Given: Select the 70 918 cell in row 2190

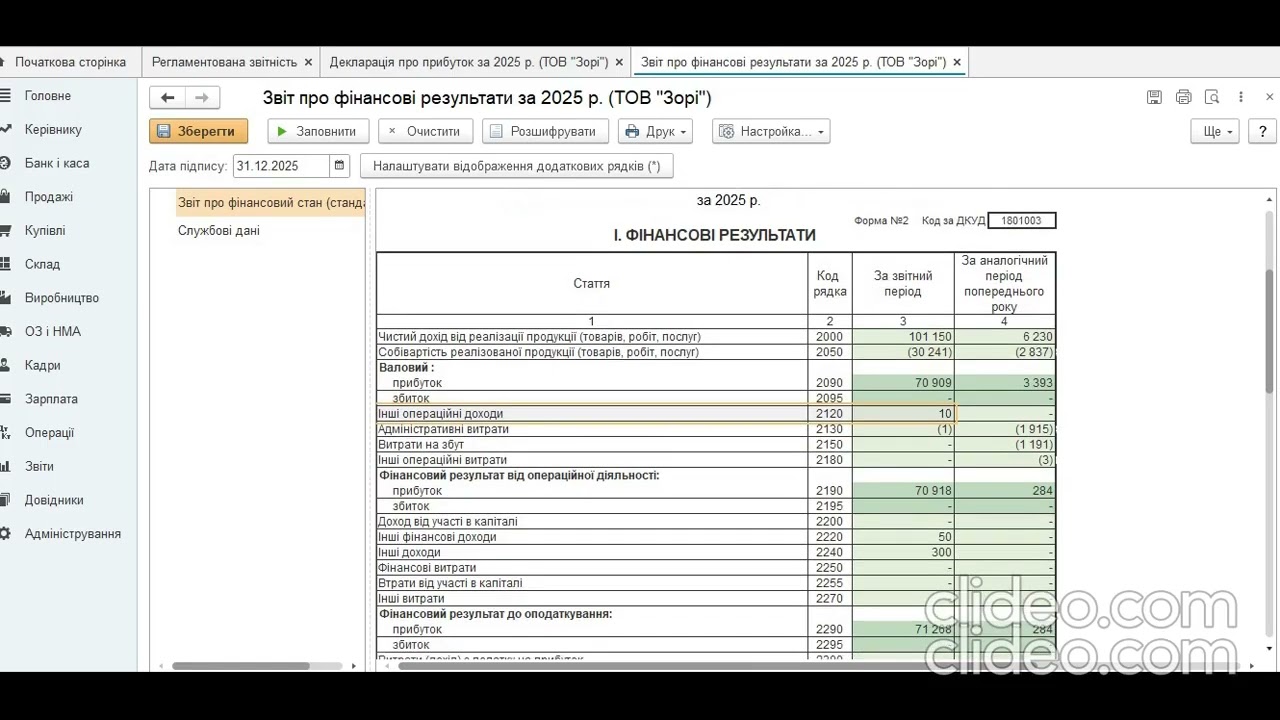Looking at the screenshot, I should click(x=903, y=491).
